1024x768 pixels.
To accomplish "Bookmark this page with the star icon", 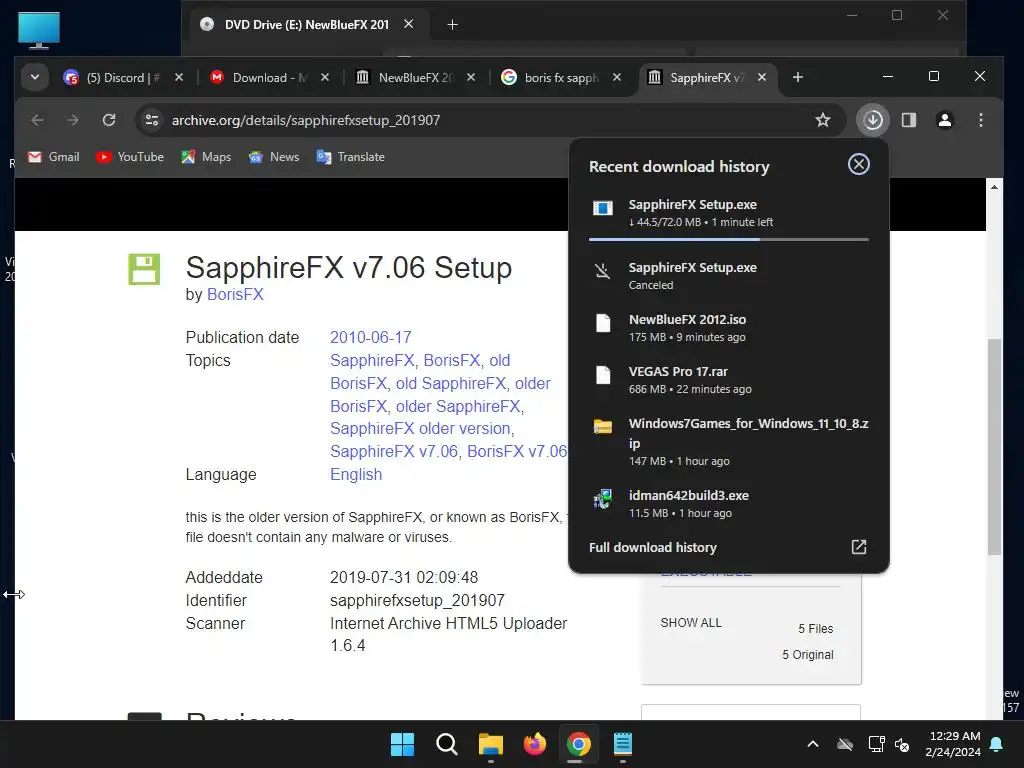I will [823, 120].
